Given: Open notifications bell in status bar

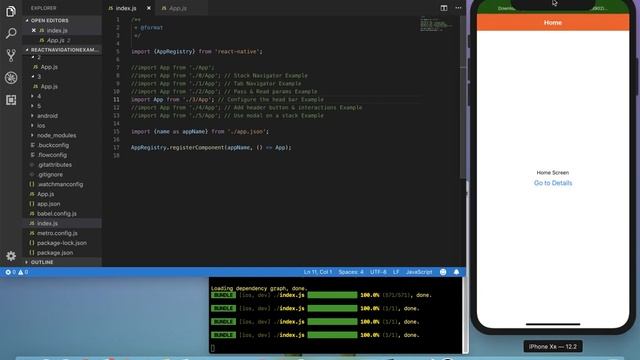Looking at the screenshot, I should click(x=456, y=272).
